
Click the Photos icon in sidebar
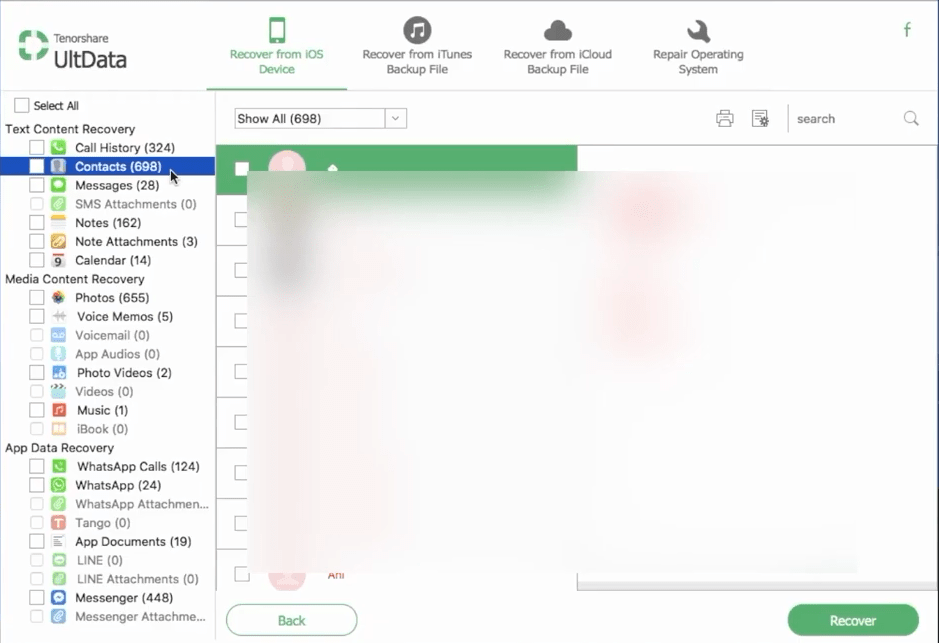pos(59,298)
